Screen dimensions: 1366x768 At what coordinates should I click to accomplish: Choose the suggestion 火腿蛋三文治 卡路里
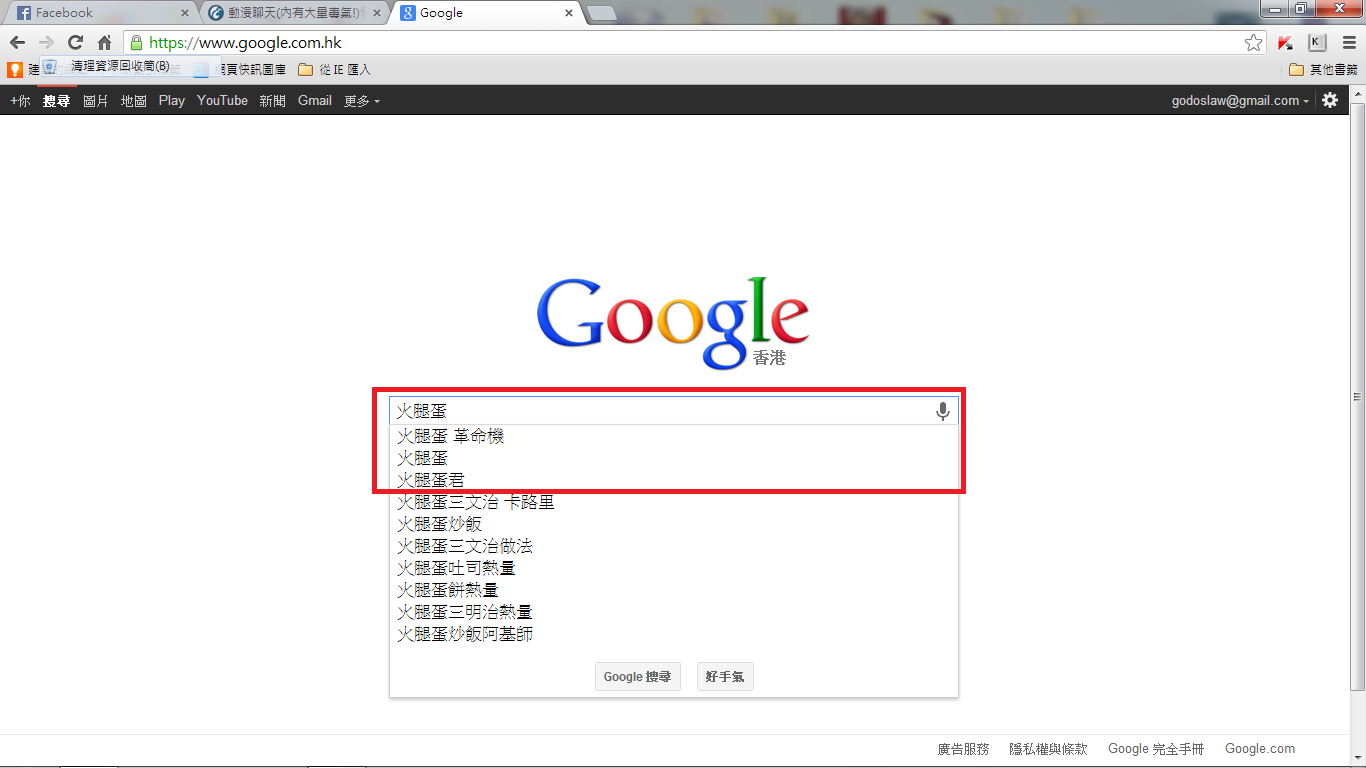pos(673,502)
